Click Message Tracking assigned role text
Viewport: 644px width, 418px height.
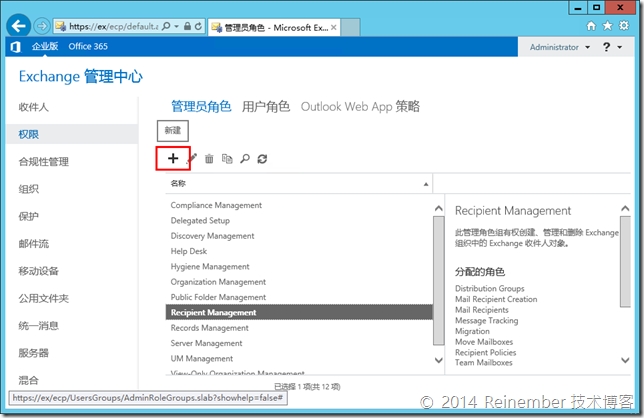point(487,320)
